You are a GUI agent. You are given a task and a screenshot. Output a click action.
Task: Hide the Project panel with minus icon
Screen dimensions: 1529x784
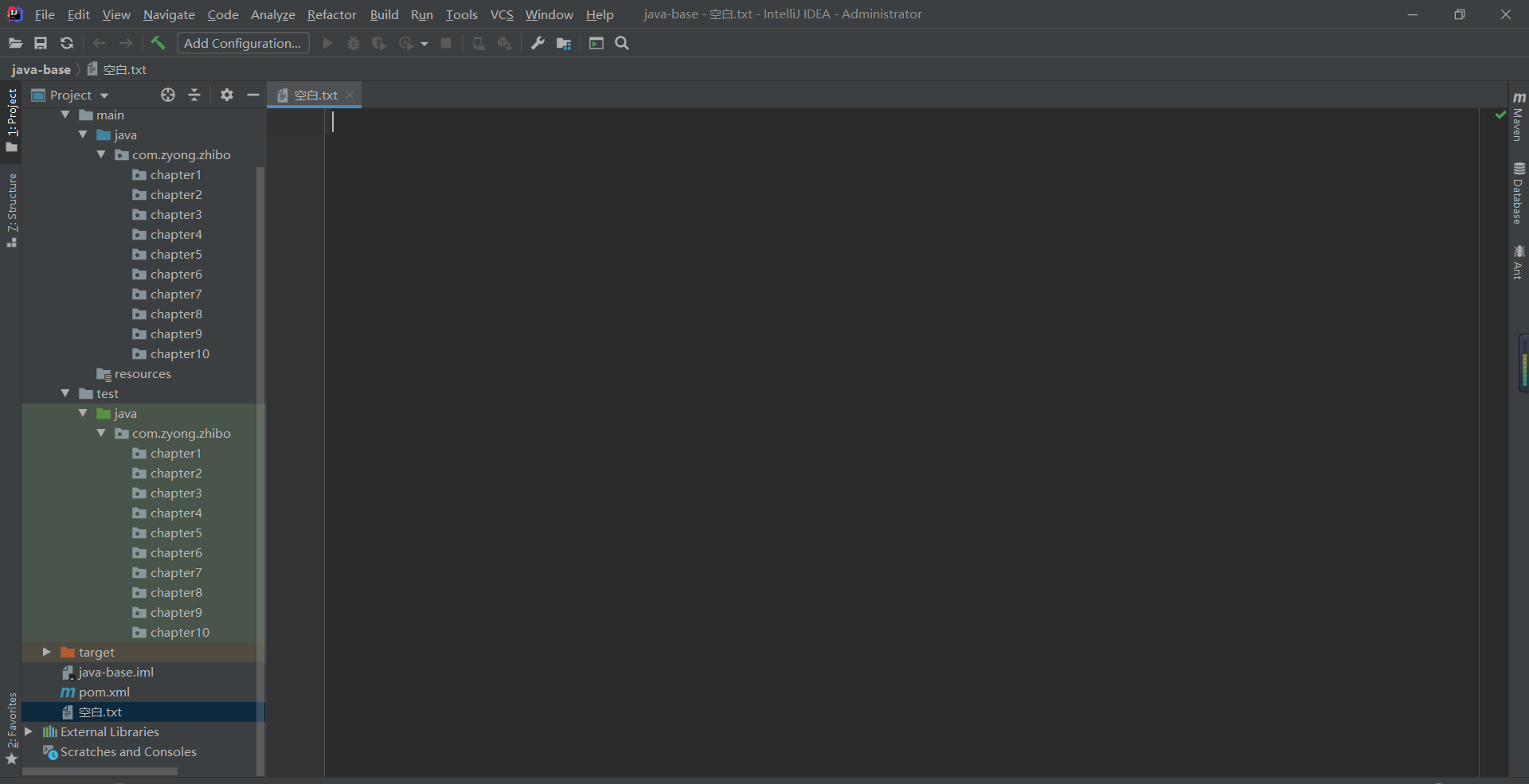pyautogui.click(x=252, y=95)
